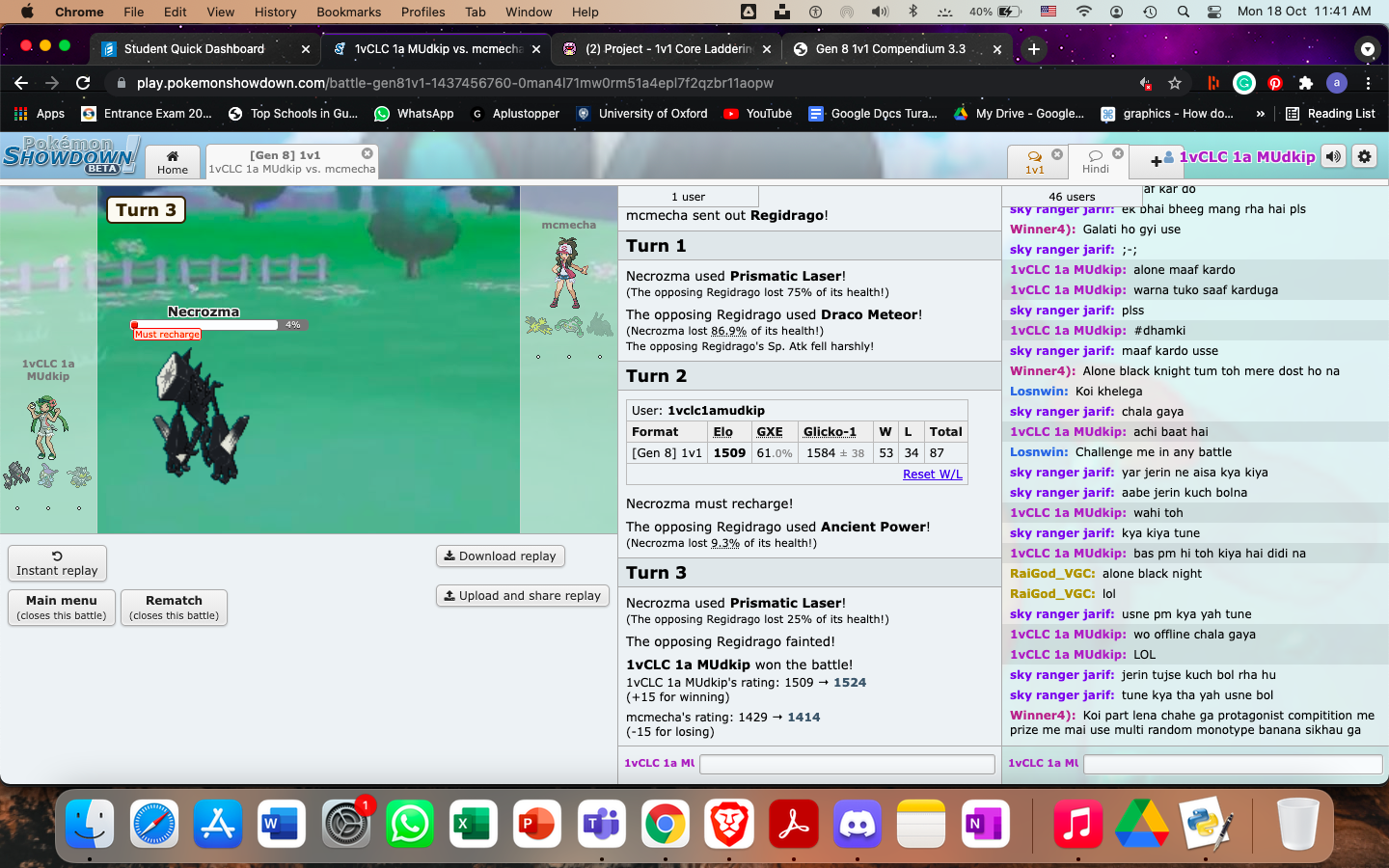Switch to Student Quick Dashboard tab
This screenshot has width=1389, height=868.
205,48
